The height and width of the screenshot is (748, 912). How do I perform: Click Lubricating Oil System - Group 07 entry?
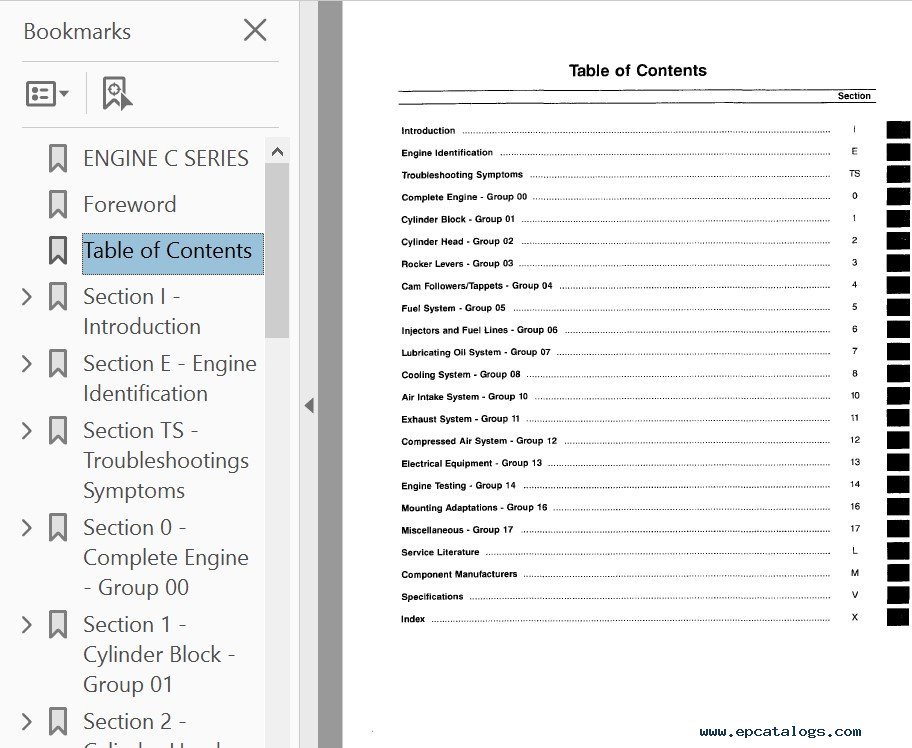(x=476, y=352)
